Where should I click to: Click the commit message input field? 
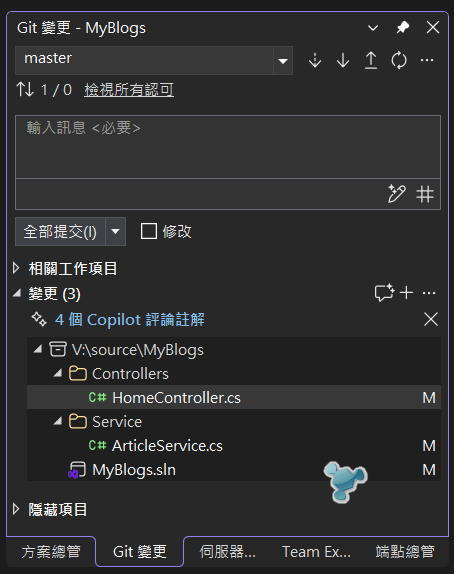point(228,147)
